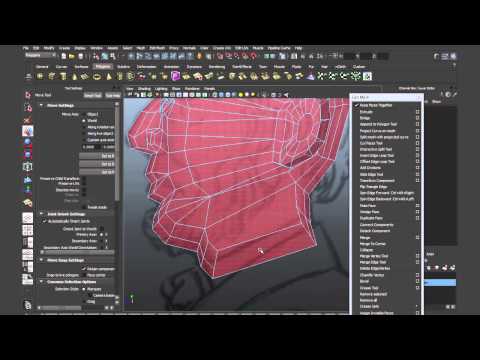Select the Object move axis radio button
The height and width of the screenshot is (360, 480).
pos(84,114)
